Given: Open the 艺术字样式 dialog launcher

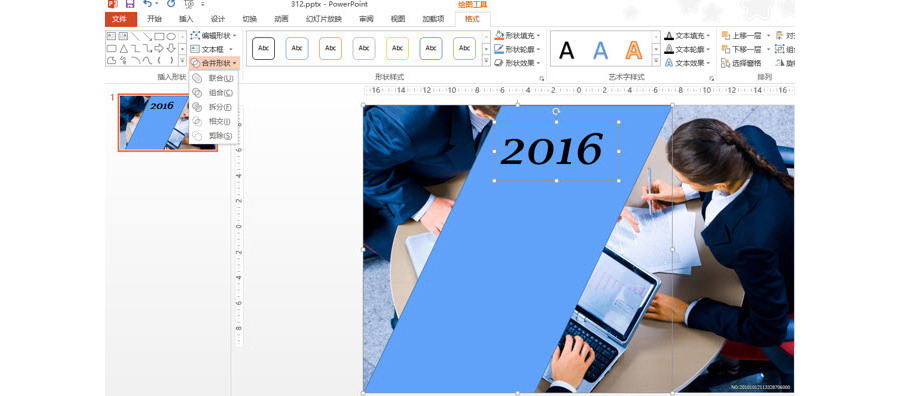Looking at the screenshot, I should tap(711, 78).
